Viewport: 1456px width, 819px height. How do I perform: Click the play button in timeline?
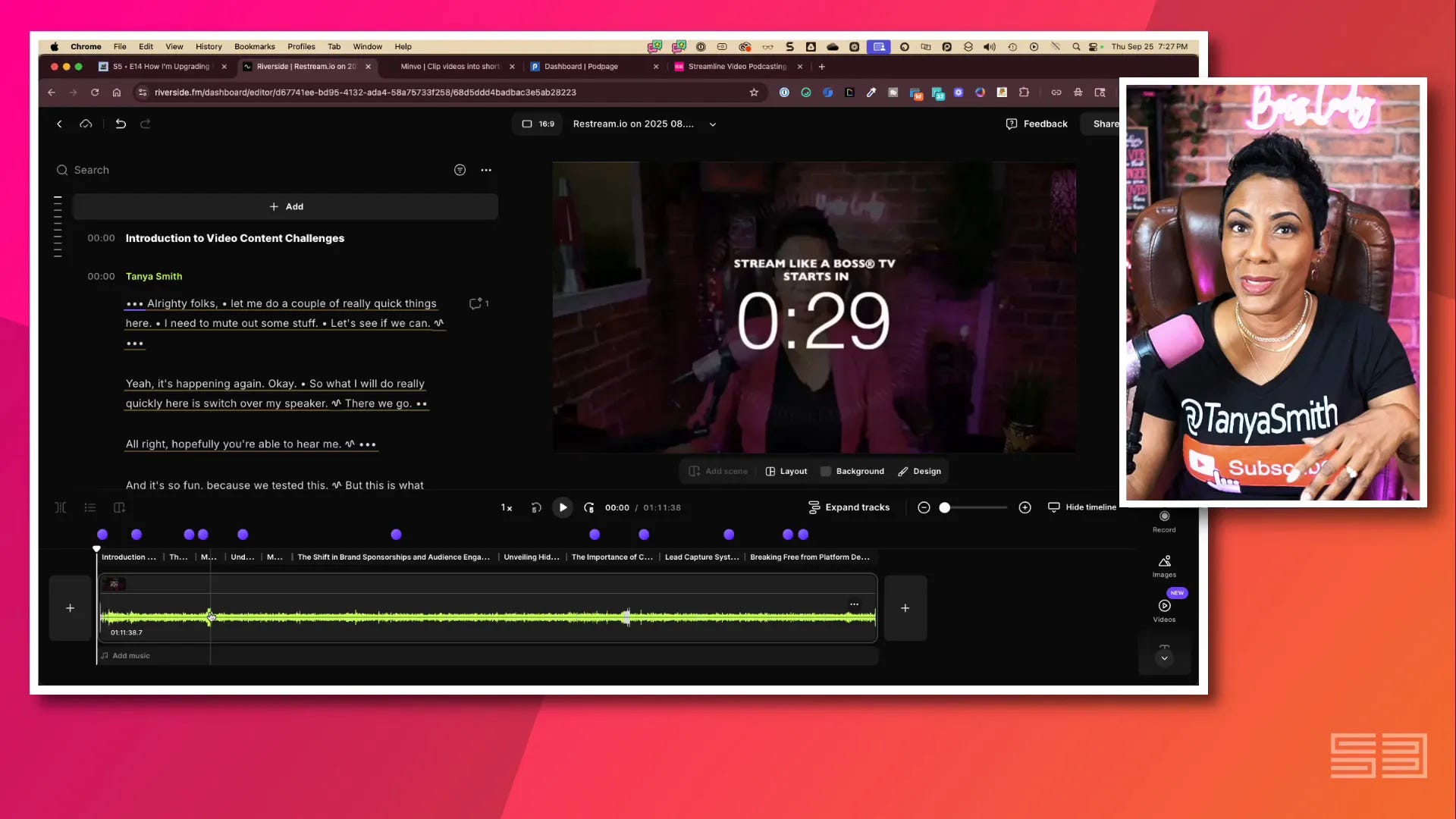click(x=563, y=507)
